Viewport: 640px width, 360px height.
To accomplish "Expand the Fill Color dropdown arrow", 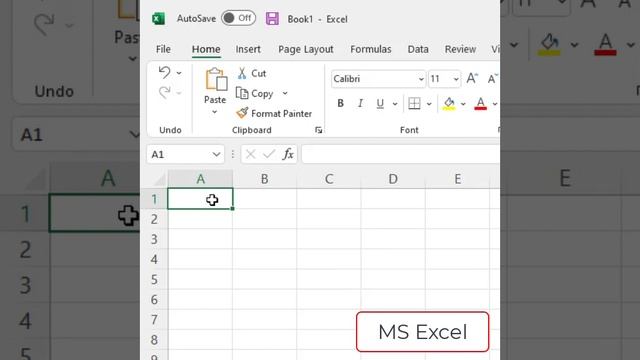I will tap(463, 104).
